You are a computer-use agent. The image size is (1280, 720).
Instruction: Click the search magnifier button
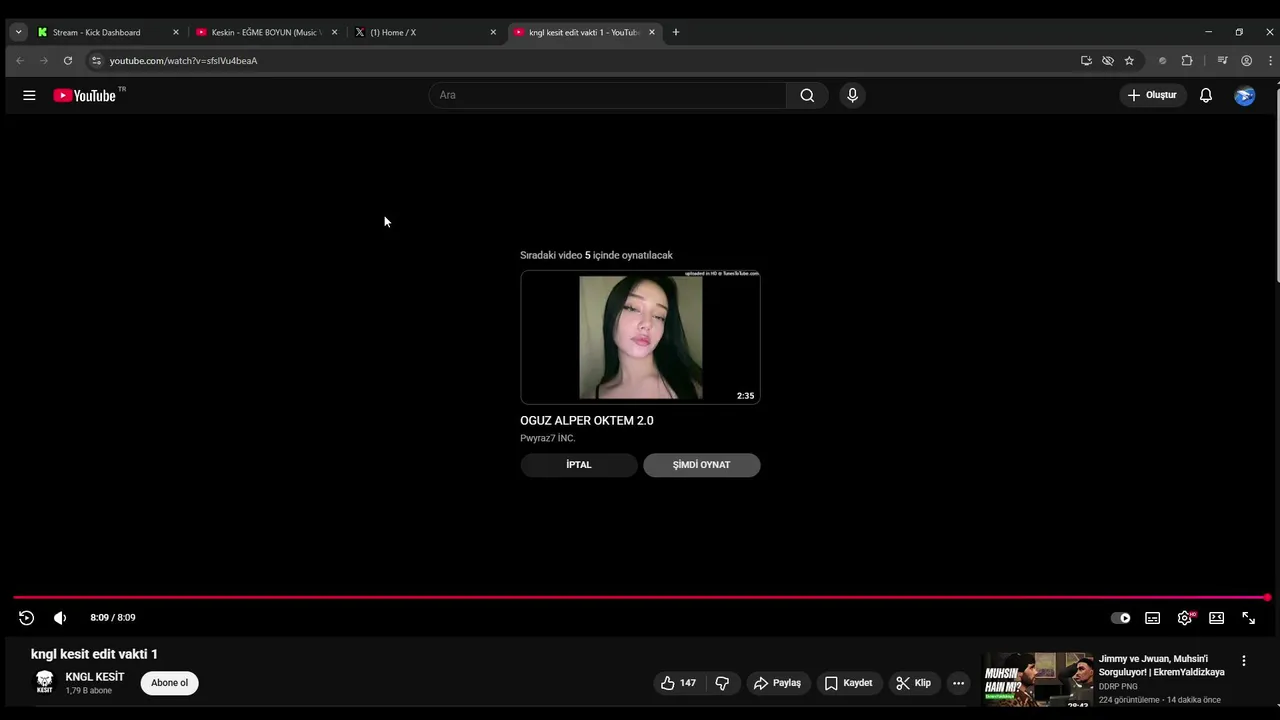point(807,95)
